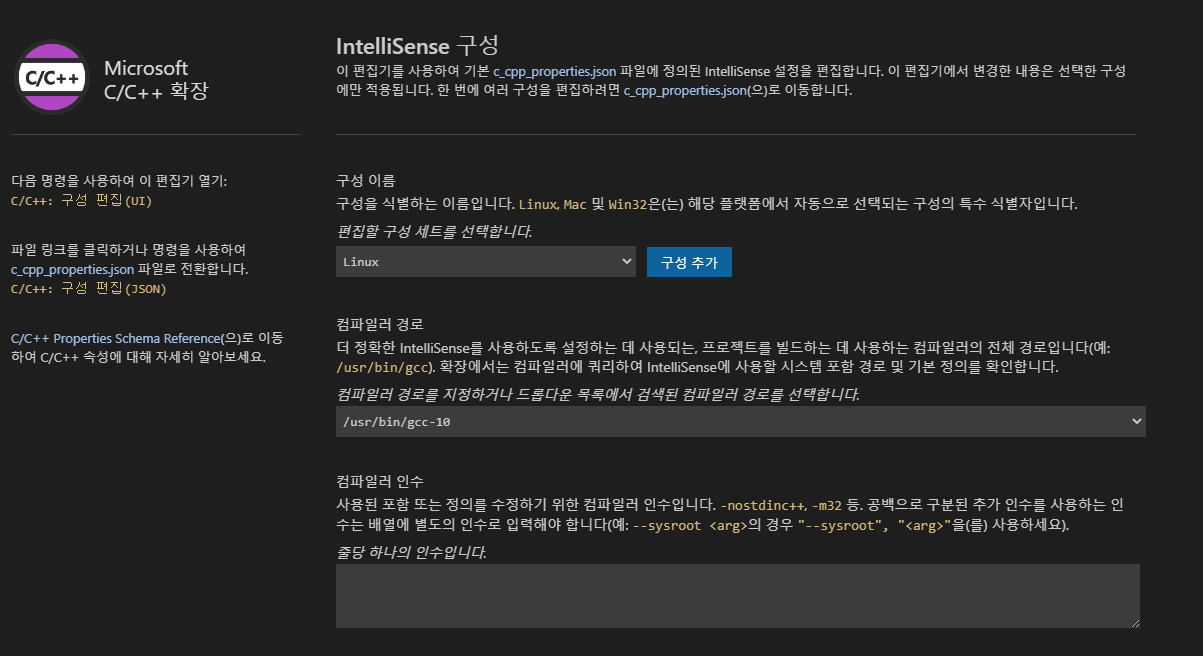This screenshot has width=1203, height=656.
Task: Click the Win32 identifier text
Action: 628,204
